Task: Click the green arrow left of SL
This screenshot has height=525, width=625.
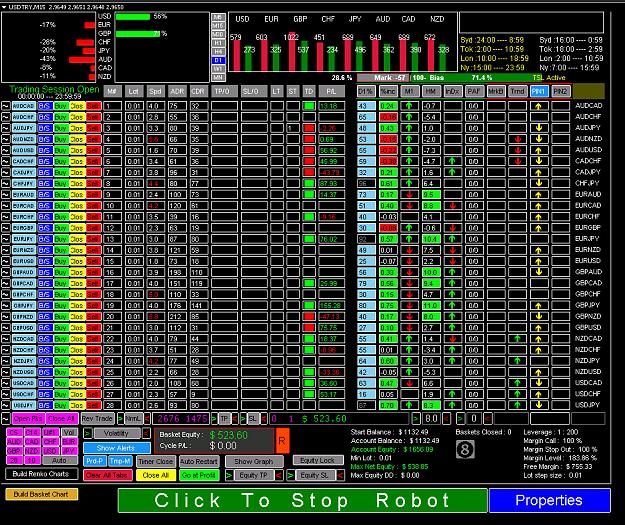Action: pos(243,419)
